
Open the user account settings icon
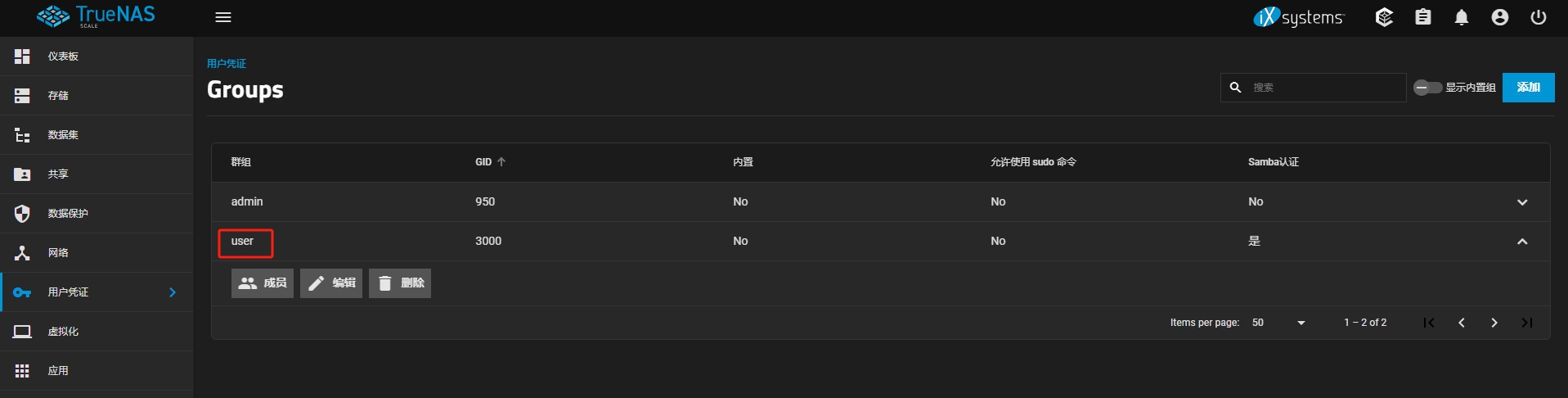(x=1500, y=17)
